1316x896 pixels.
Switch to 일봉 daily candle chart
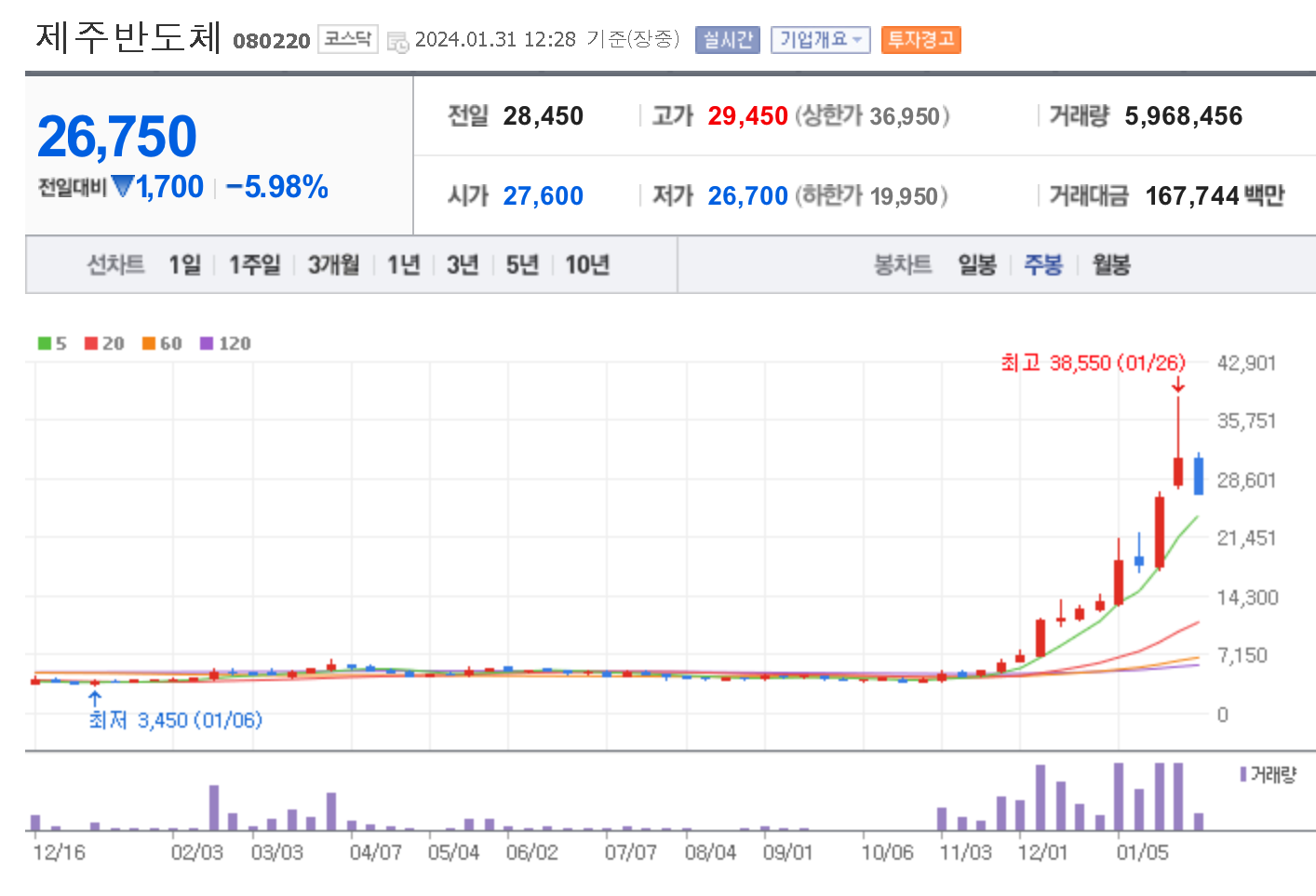point(977,265)
